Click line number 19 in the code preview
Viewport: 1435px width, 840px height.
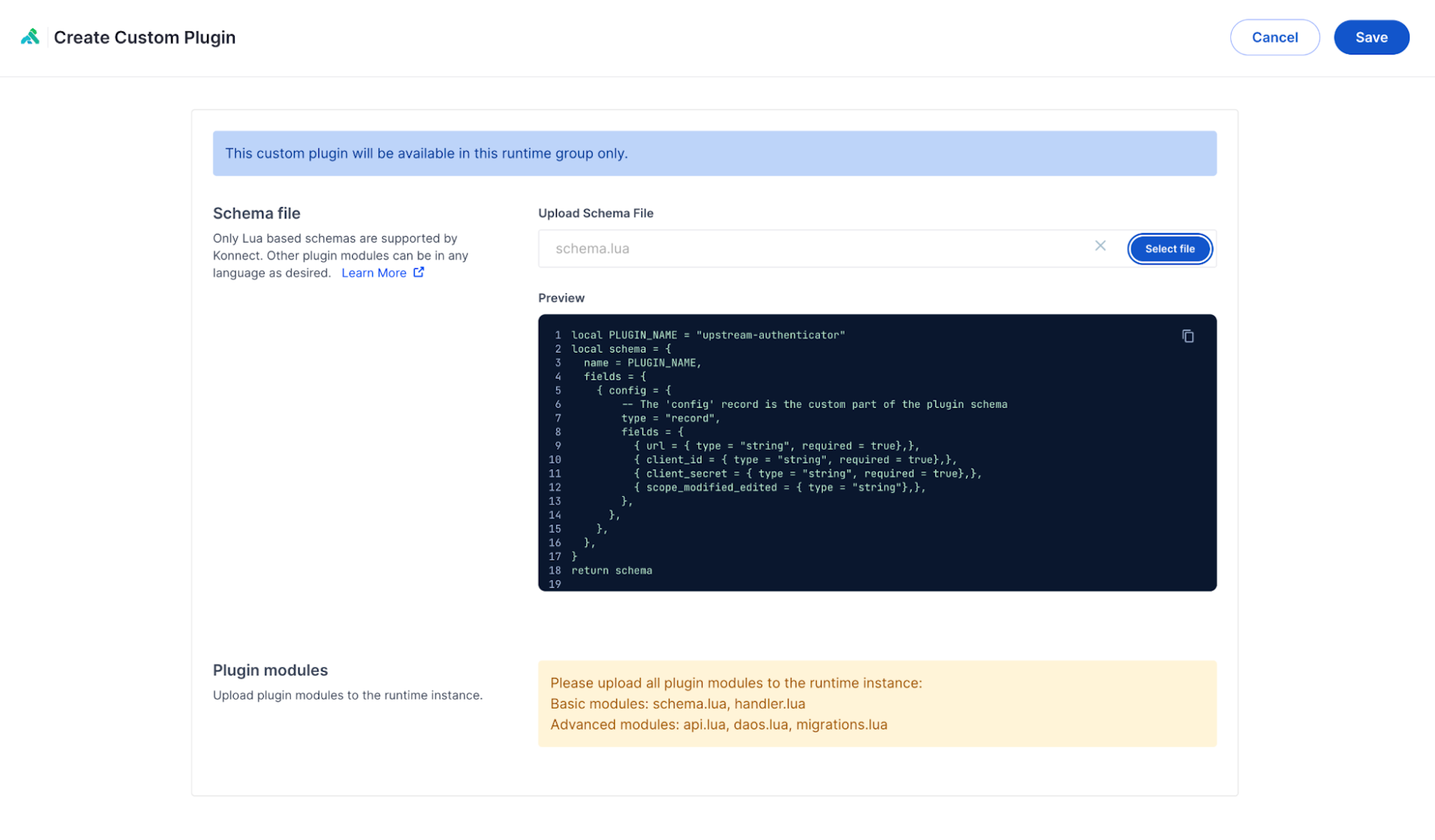tap(555, 584)
